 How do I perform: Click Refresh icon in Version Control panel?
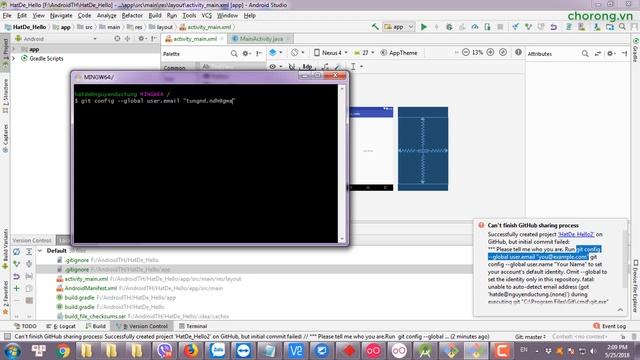pos(16,251)
